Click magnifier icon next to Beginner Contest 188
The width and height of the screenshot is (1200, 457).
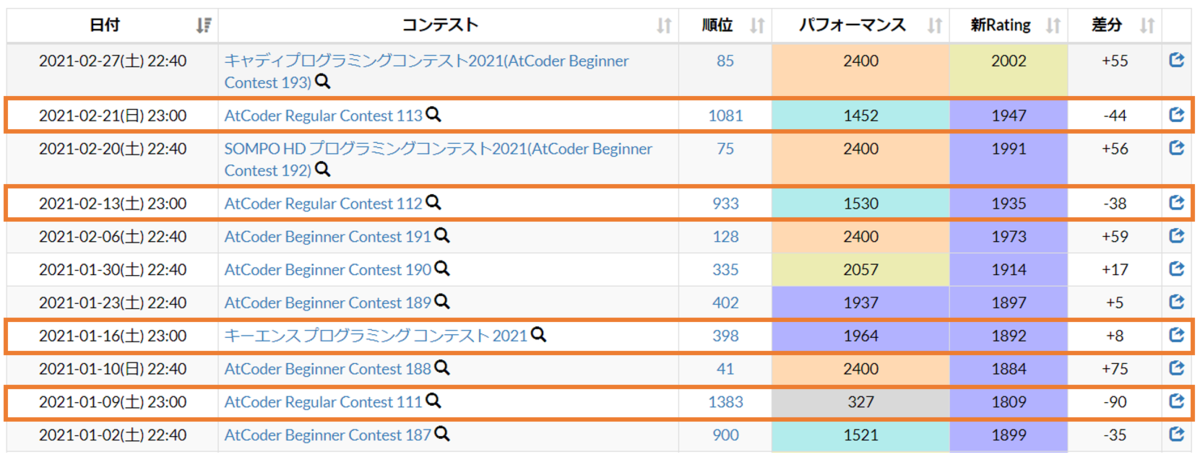[x=442, y=369]
